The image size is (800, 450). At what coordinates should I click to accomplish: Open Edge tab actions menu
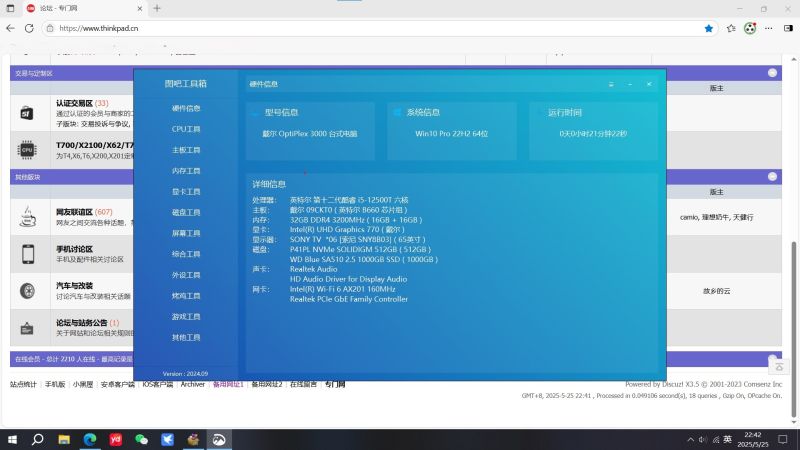click(x=10, y=9)
